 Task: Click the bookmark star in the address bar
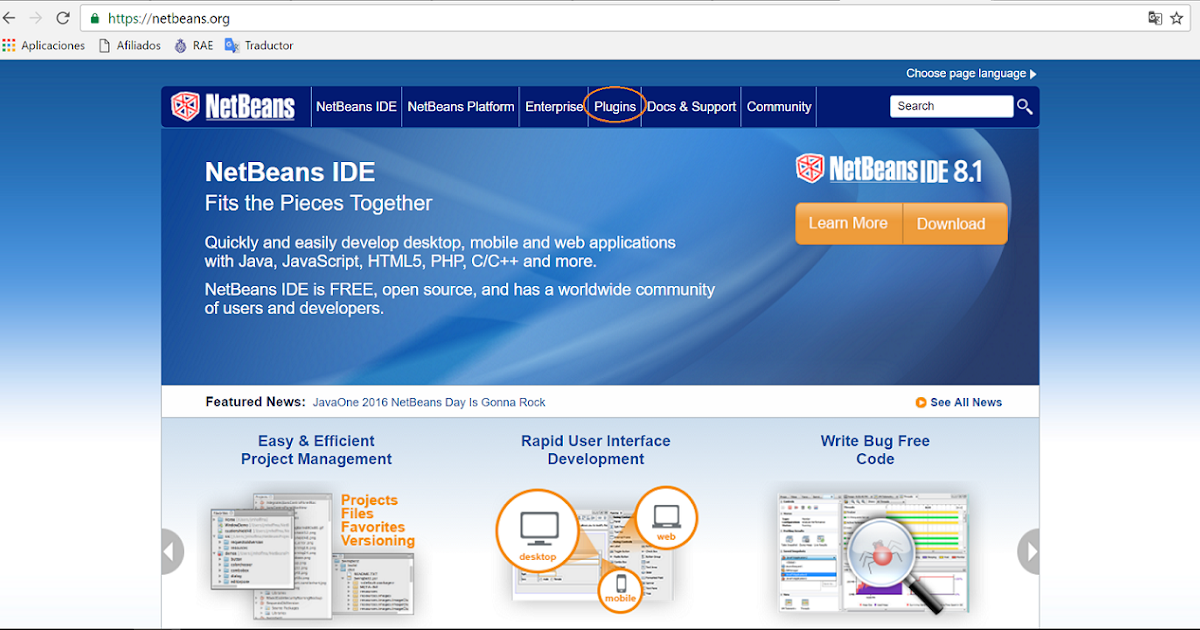pos(1177,17)
